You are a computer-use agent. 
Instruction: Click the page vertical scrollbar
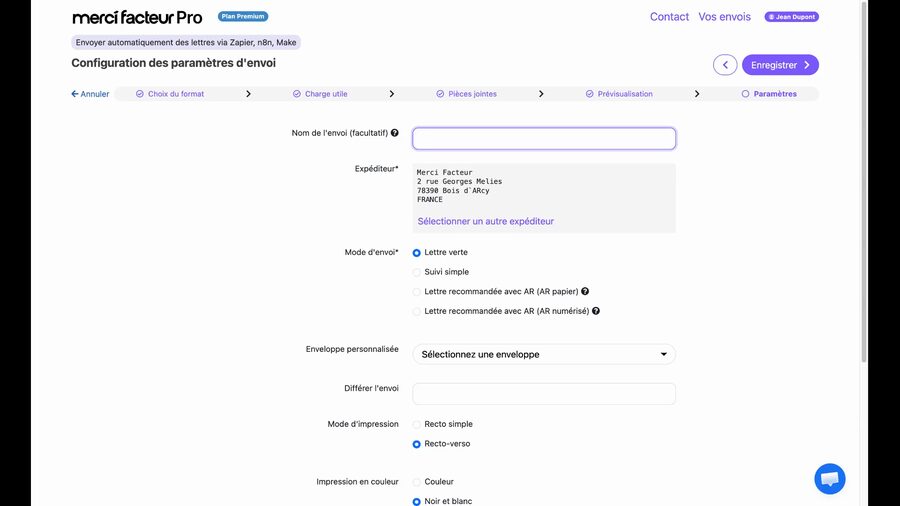tap(864, 181)
